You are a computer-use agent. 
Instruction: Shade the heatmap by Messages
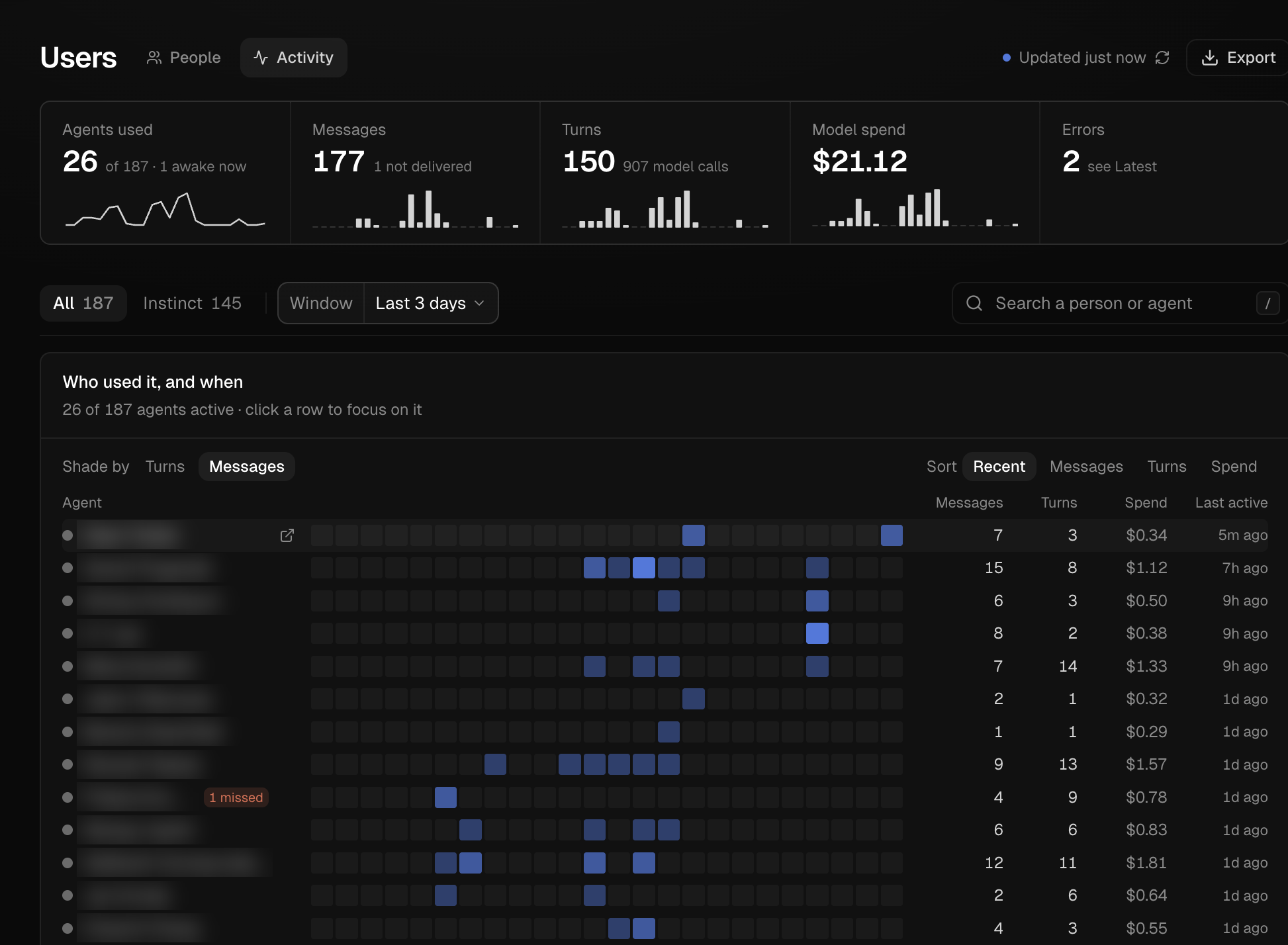(x=247, y=467)
